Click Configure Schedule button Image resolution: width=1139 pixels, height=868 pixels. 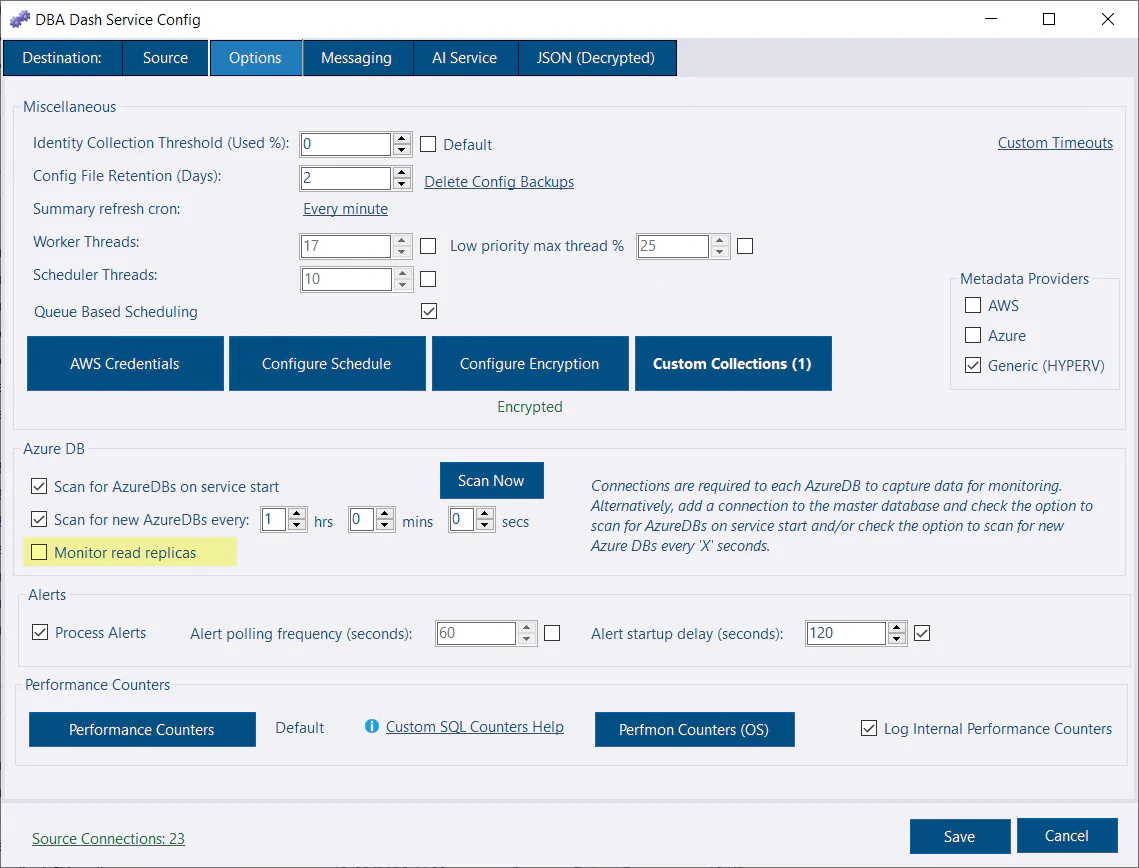click(x=327, y=363)
